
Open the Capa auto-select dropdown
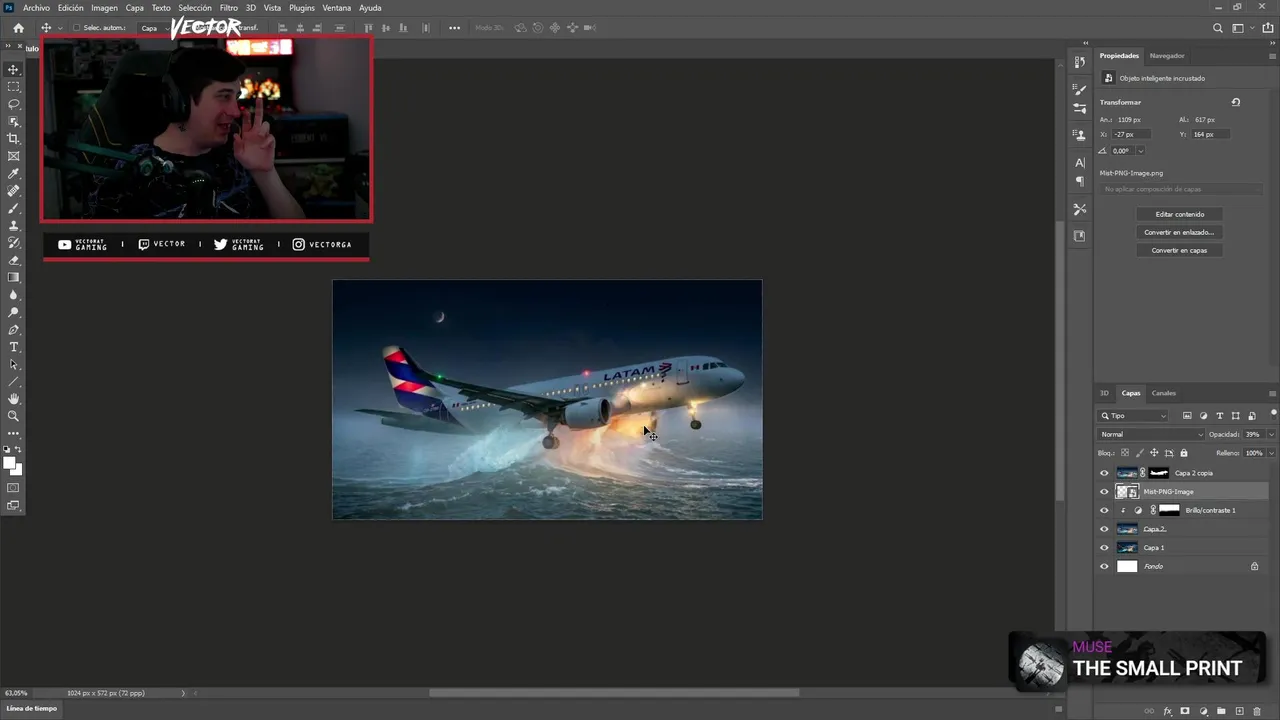(153, 28)
